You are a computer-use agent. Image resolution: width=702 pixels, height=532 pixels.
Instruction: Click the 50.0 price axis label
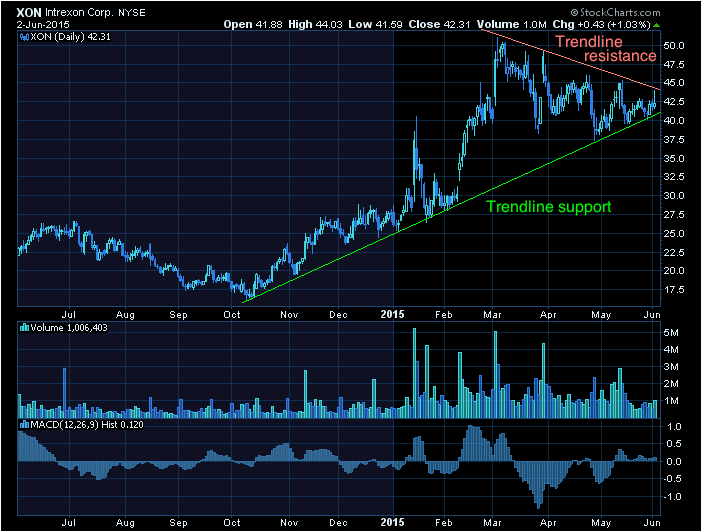pyautogui.click(x=674, y=46)
